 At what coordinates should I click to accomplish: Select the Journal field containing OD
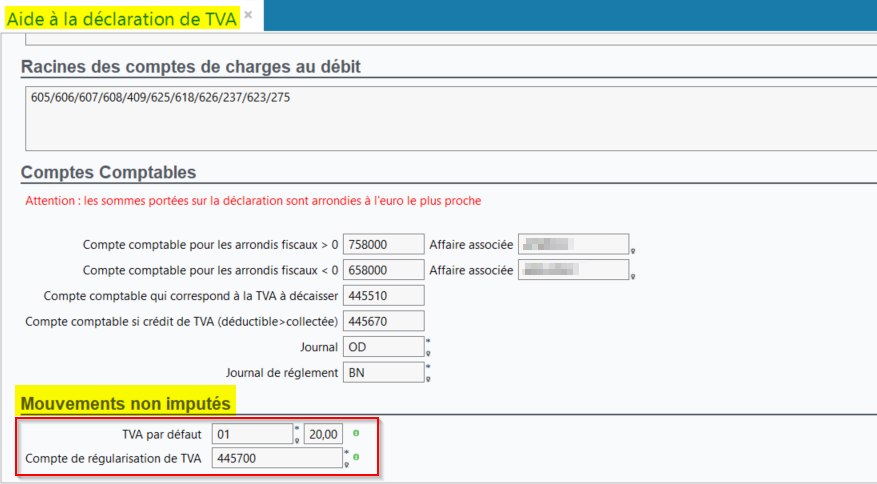[x=383, y=347]
